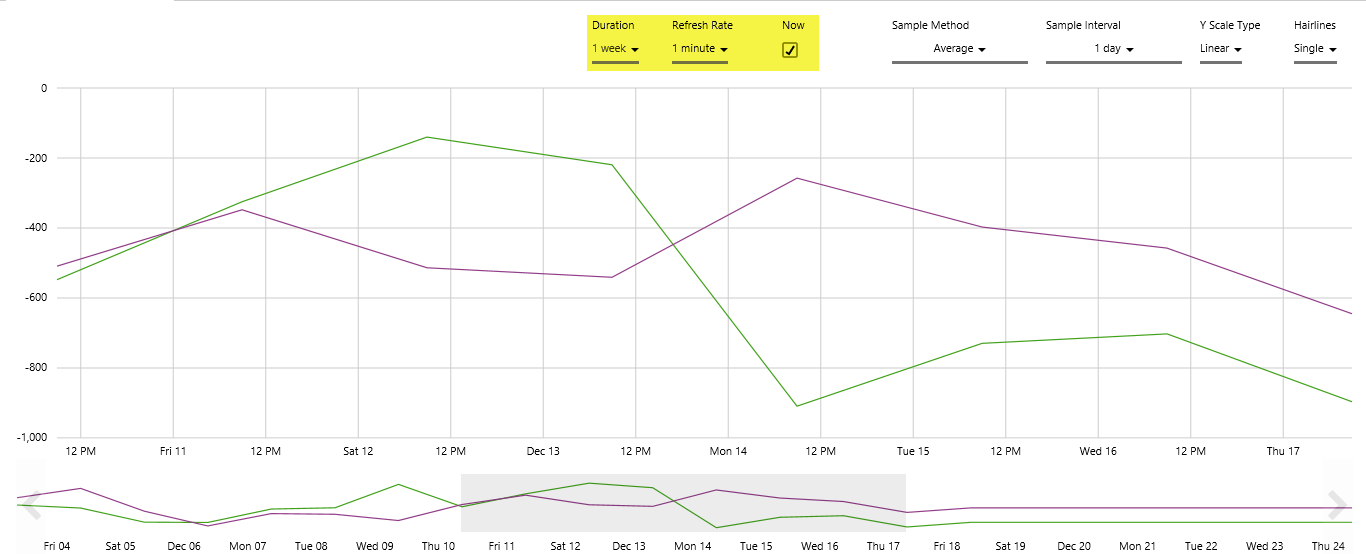Click green line lowest point after Mon 14
This screenshot has height=554, width=1366.
coord(797,406)
